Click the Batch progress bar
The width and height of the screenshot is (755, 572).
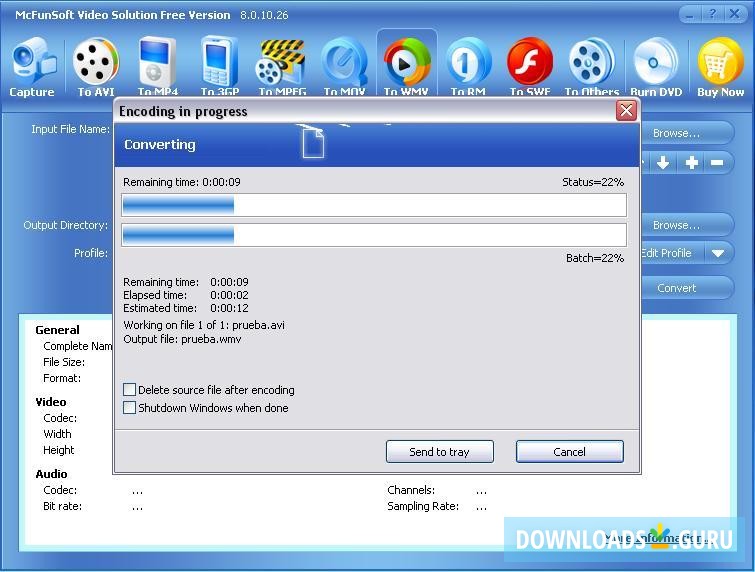coord(374,235)
